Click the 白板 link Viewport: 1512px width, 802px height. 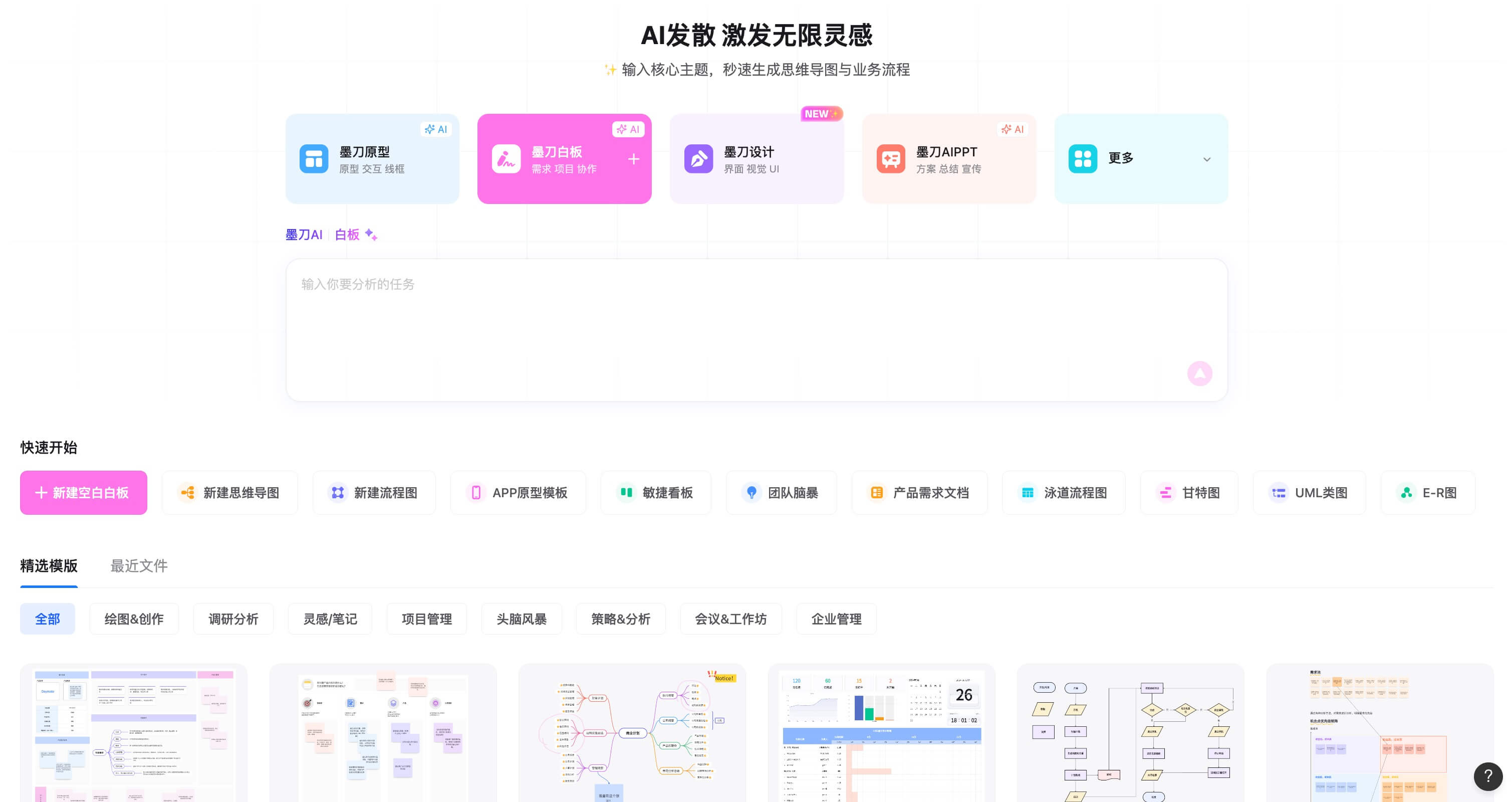[x=347, y=235]
